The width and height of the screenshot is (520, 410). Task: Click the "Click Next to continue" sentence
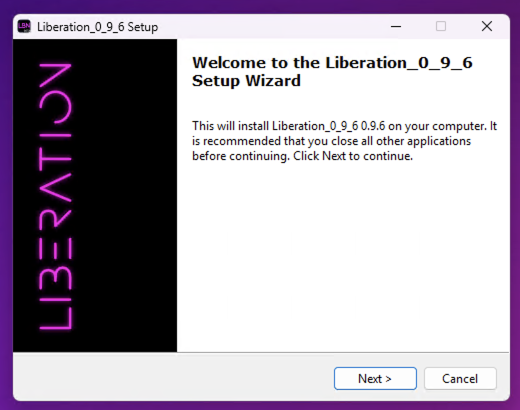click(353, 156)
